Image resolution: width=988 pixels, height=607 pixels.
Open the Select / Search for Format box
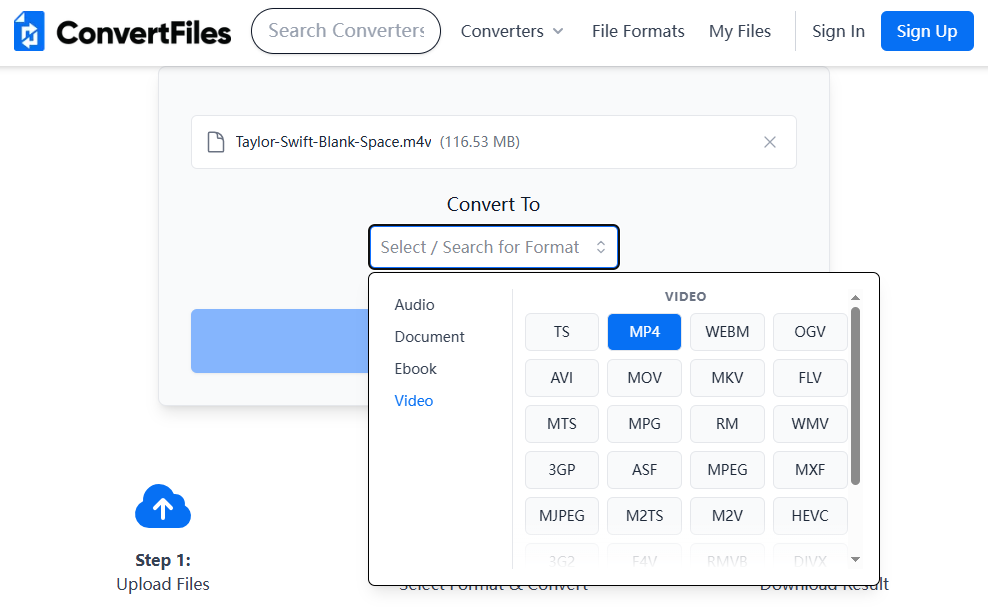pos(481,247)
